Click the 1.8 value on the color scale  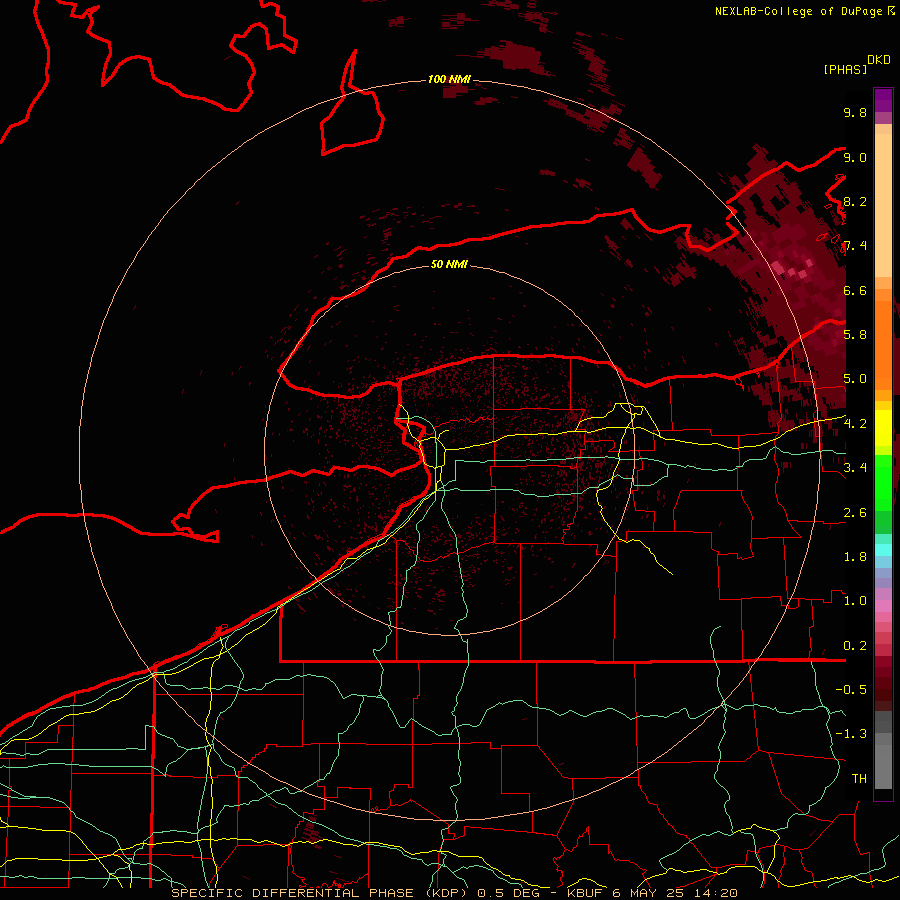[x=855, y=556]
